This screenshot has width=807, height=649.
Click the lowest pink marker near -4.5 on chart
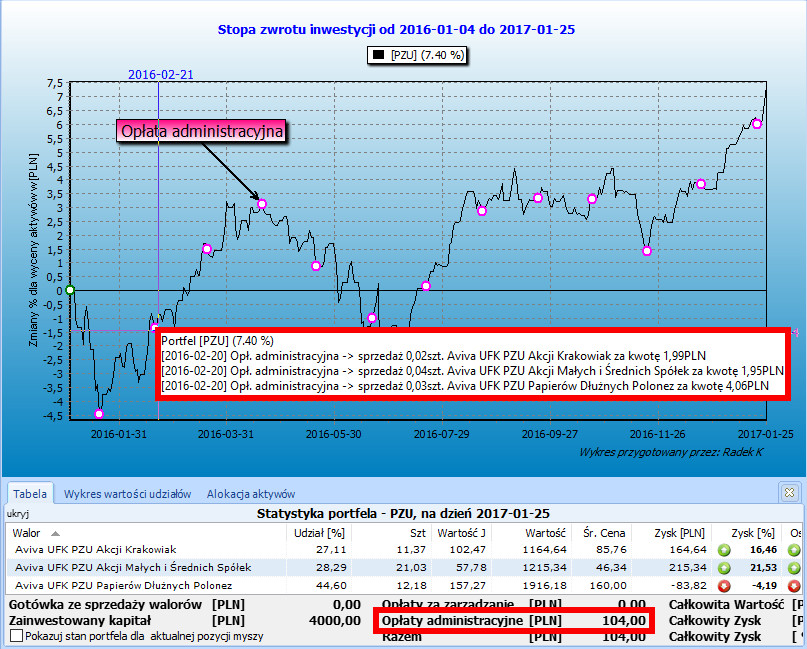coord(98,414)
